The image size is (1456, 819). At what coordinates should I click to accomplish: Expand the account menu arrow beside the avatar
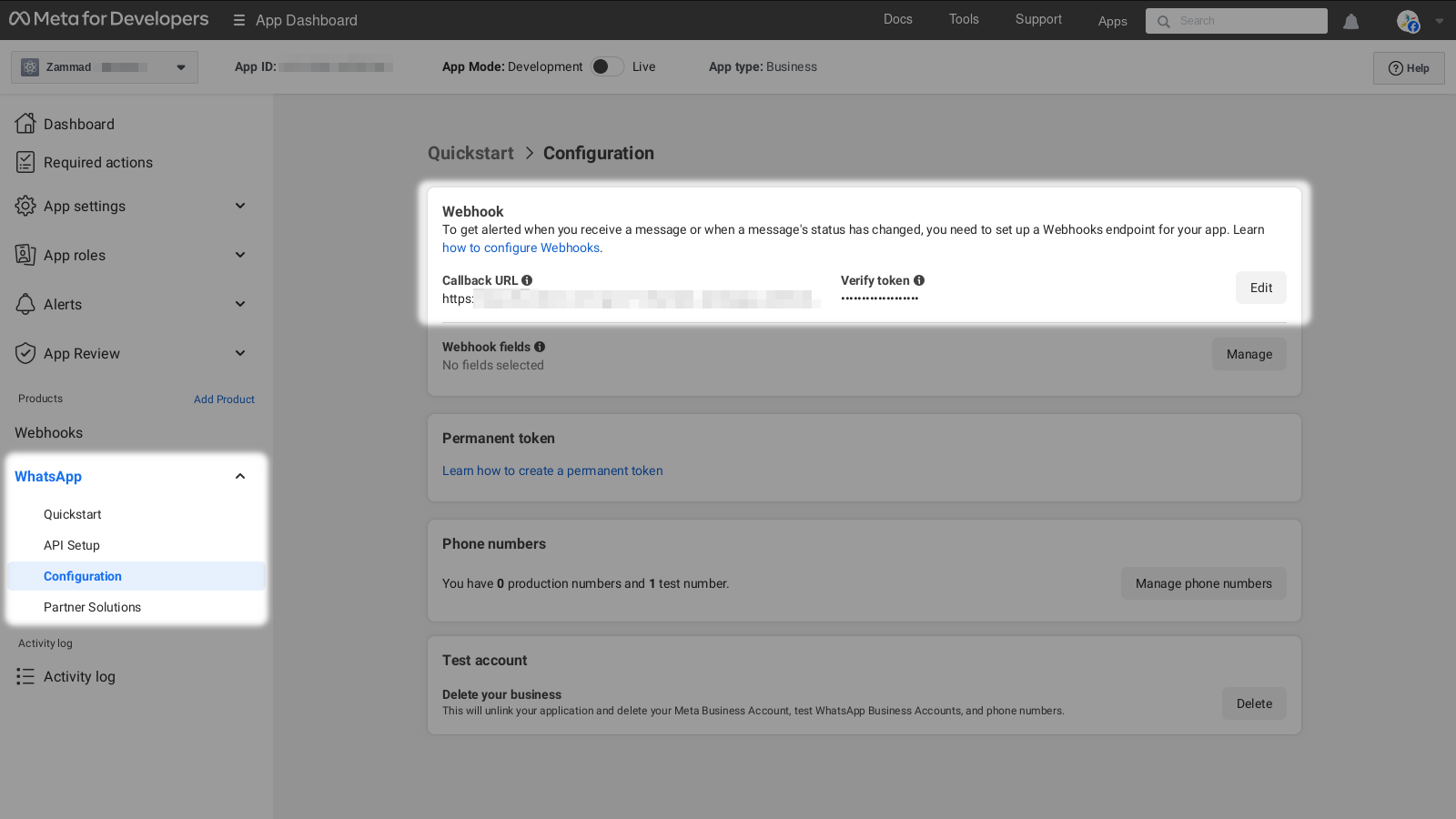1440,21
